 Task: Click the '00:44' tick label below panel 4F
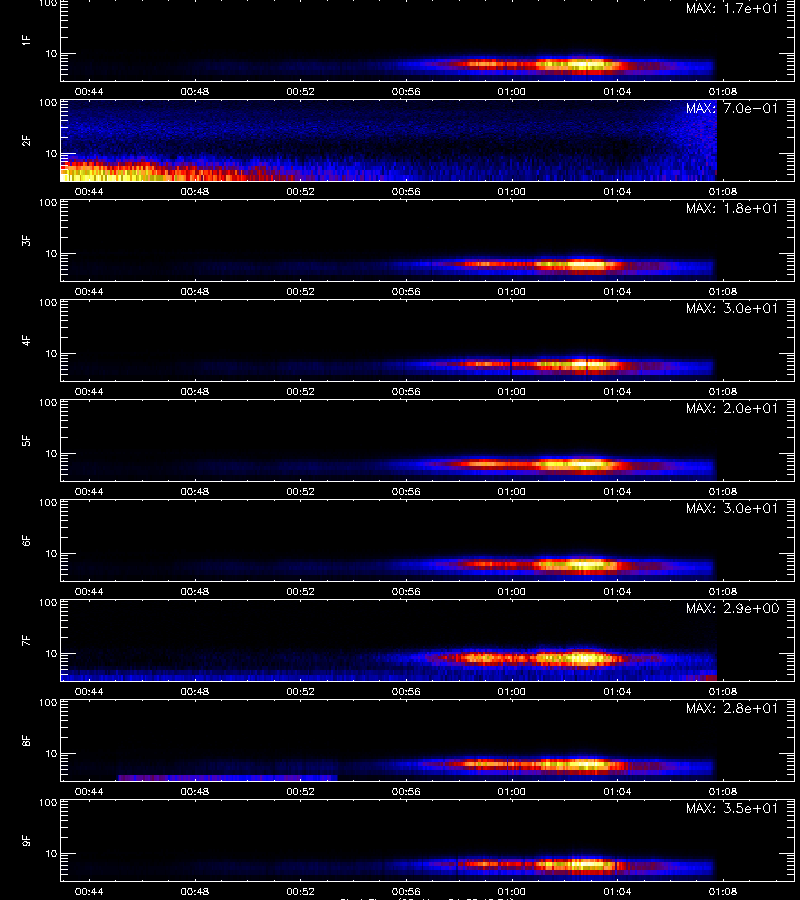[x=89, y=391]
